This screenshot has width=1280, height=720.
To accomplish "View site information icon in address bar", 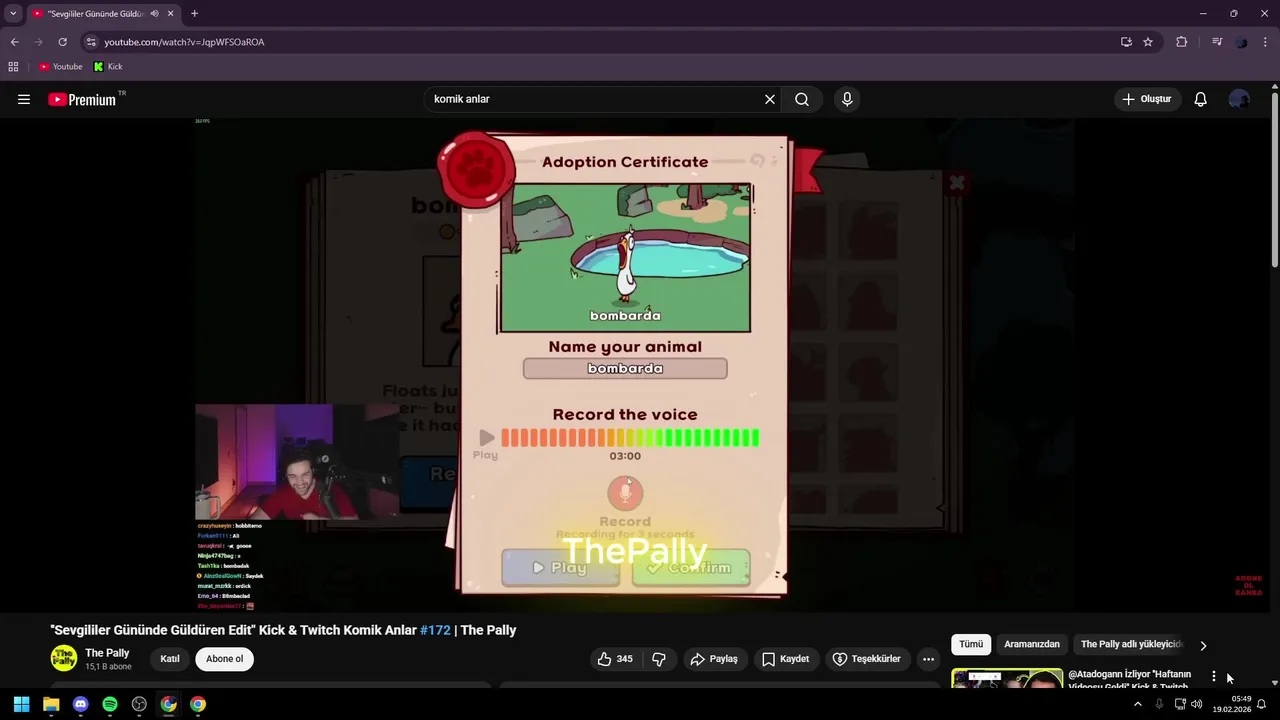I will click(91, 42).
